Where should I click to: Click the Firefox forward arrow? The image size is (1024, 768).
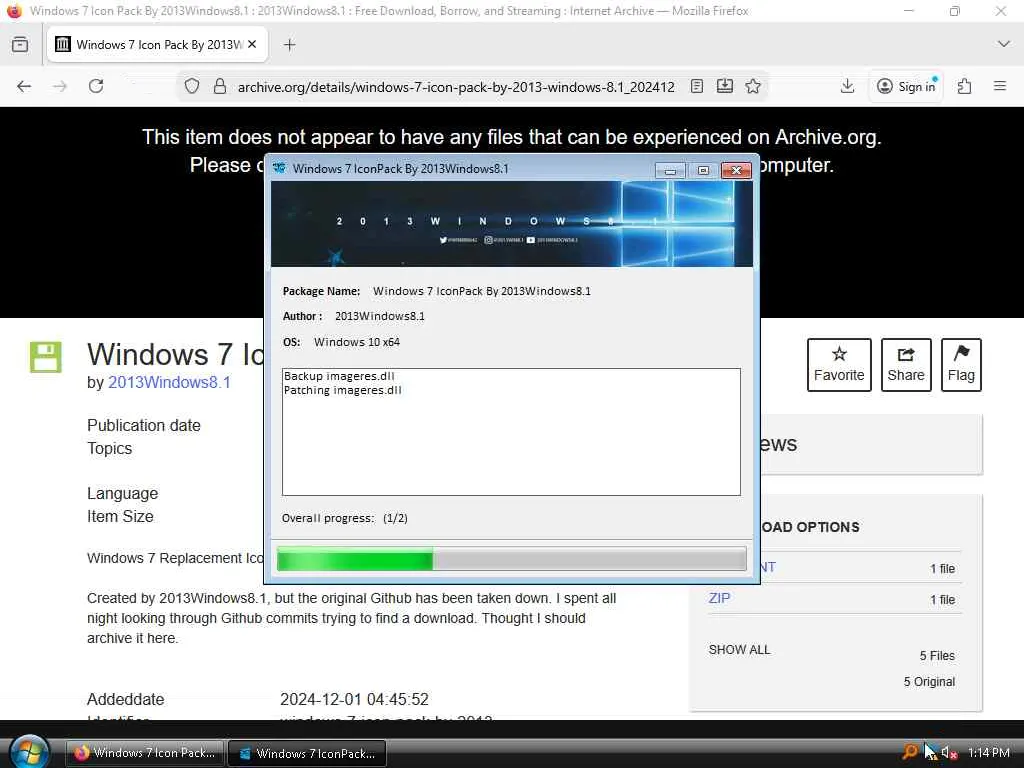(x=60, y=86)
